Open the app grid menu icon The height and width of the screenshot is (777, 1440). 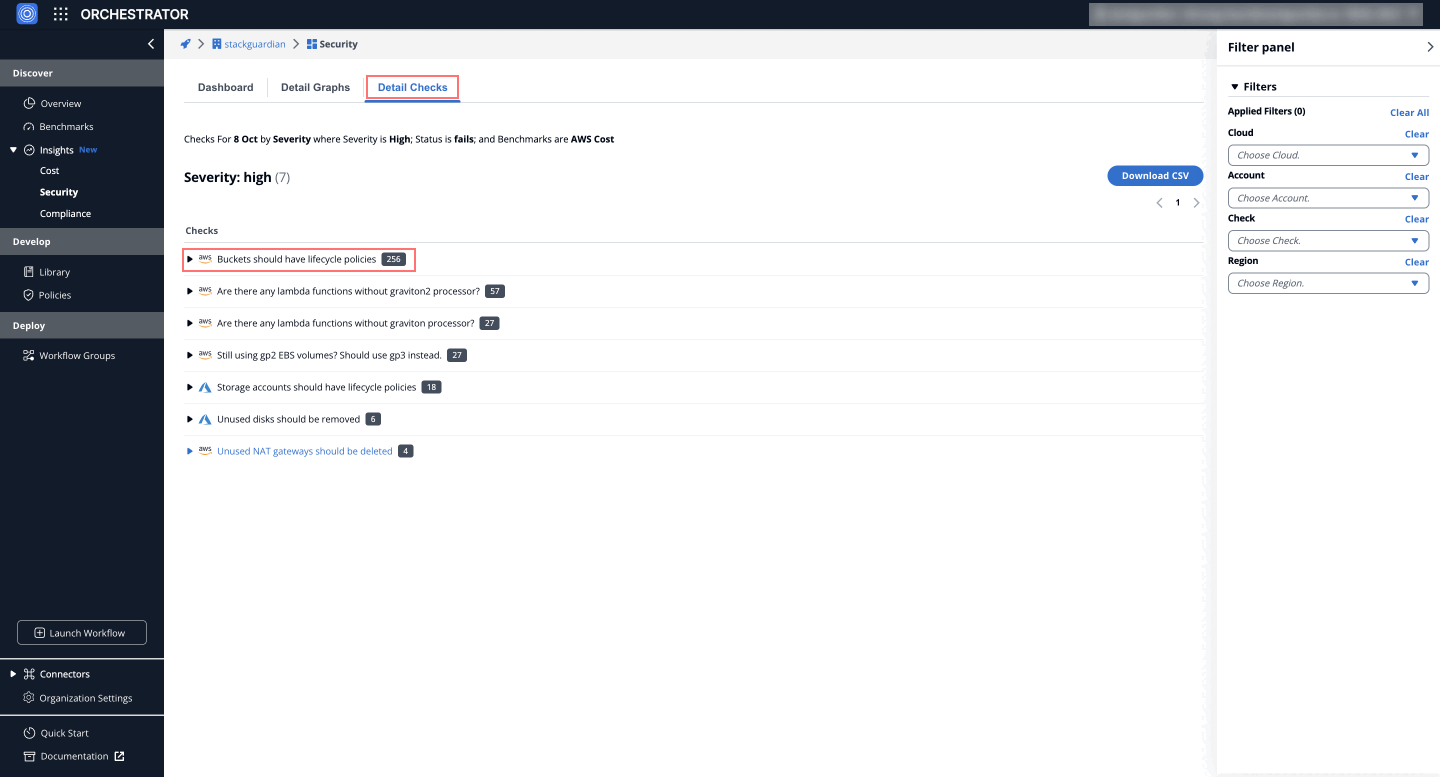[x=61, y=14]
